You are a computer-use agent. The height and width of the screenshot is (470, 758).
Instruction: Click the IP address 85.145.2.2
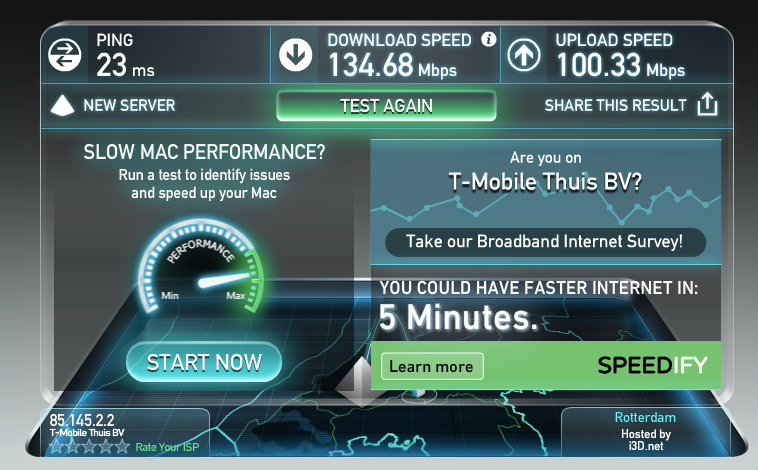[x=82, y=420]
